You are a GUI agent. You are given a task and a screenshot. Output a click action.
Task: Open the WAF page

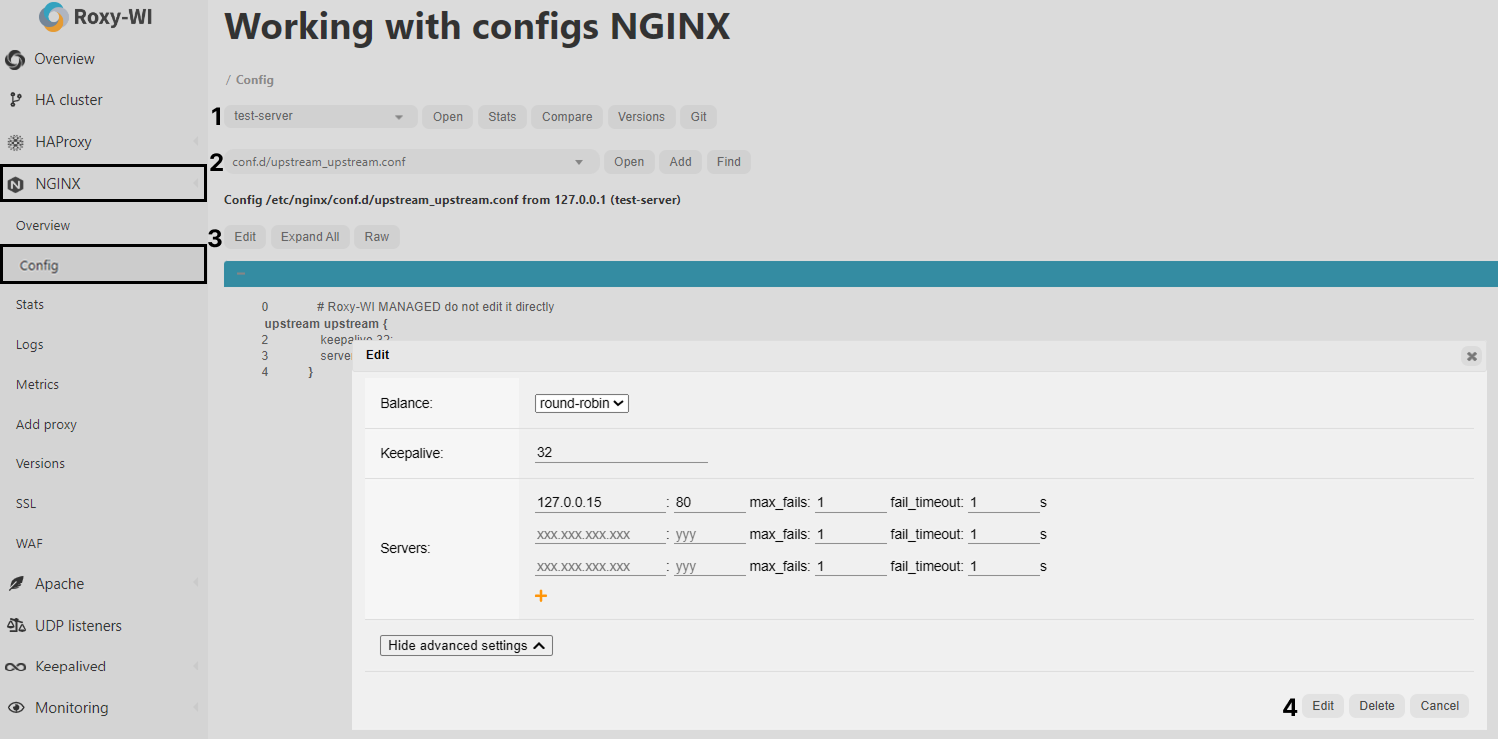[29, 544]
